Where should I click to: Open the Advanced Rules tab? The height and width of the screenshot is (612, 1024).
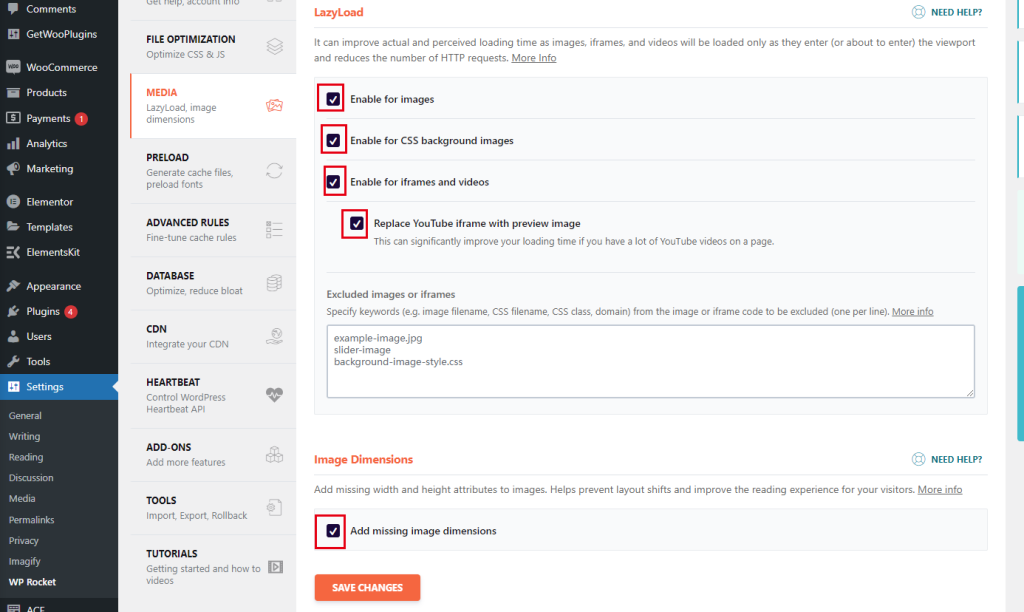pos(213,230)
